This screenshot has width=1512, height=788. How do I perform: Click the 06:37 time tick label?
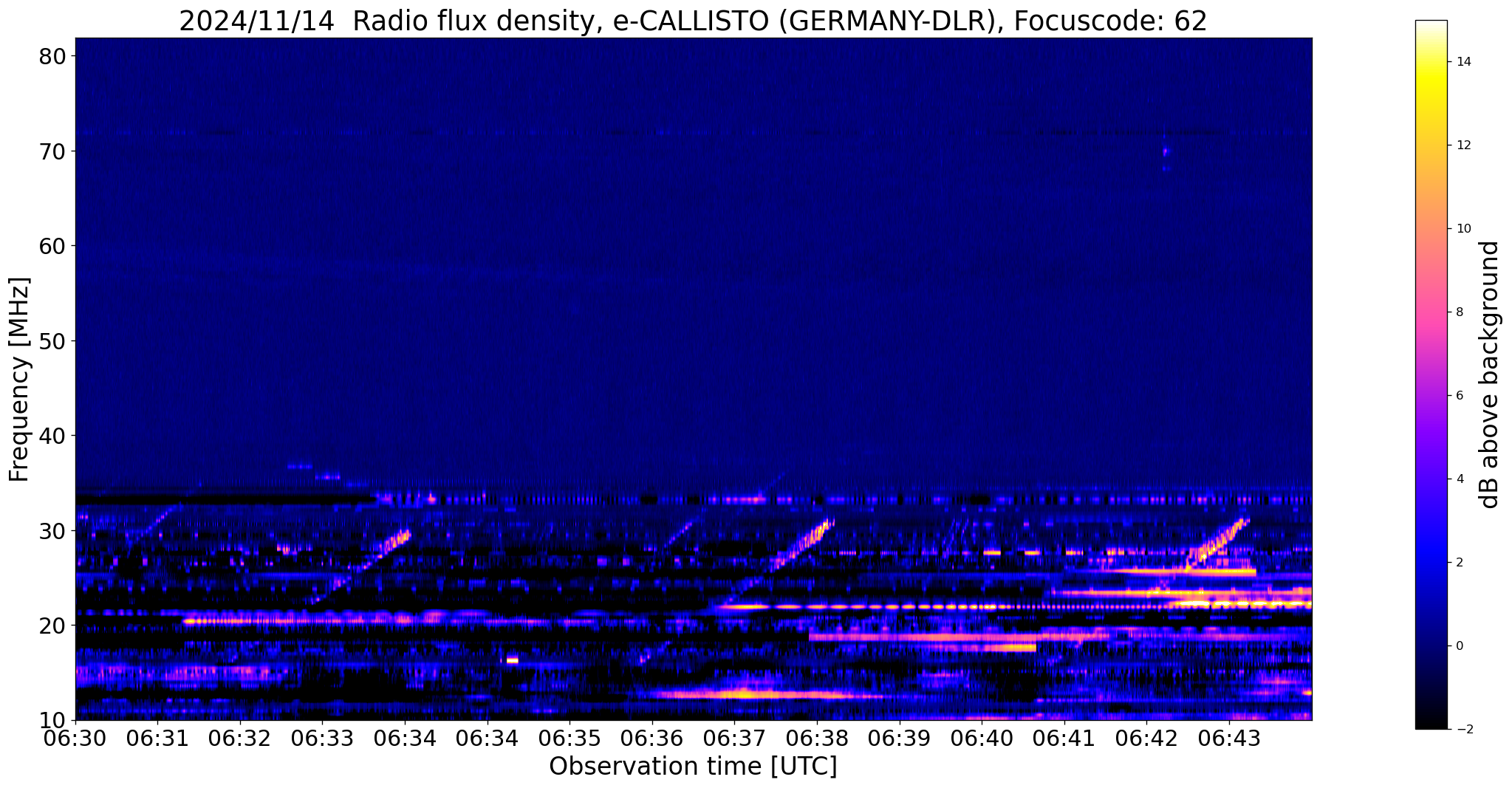click(734, 737)
